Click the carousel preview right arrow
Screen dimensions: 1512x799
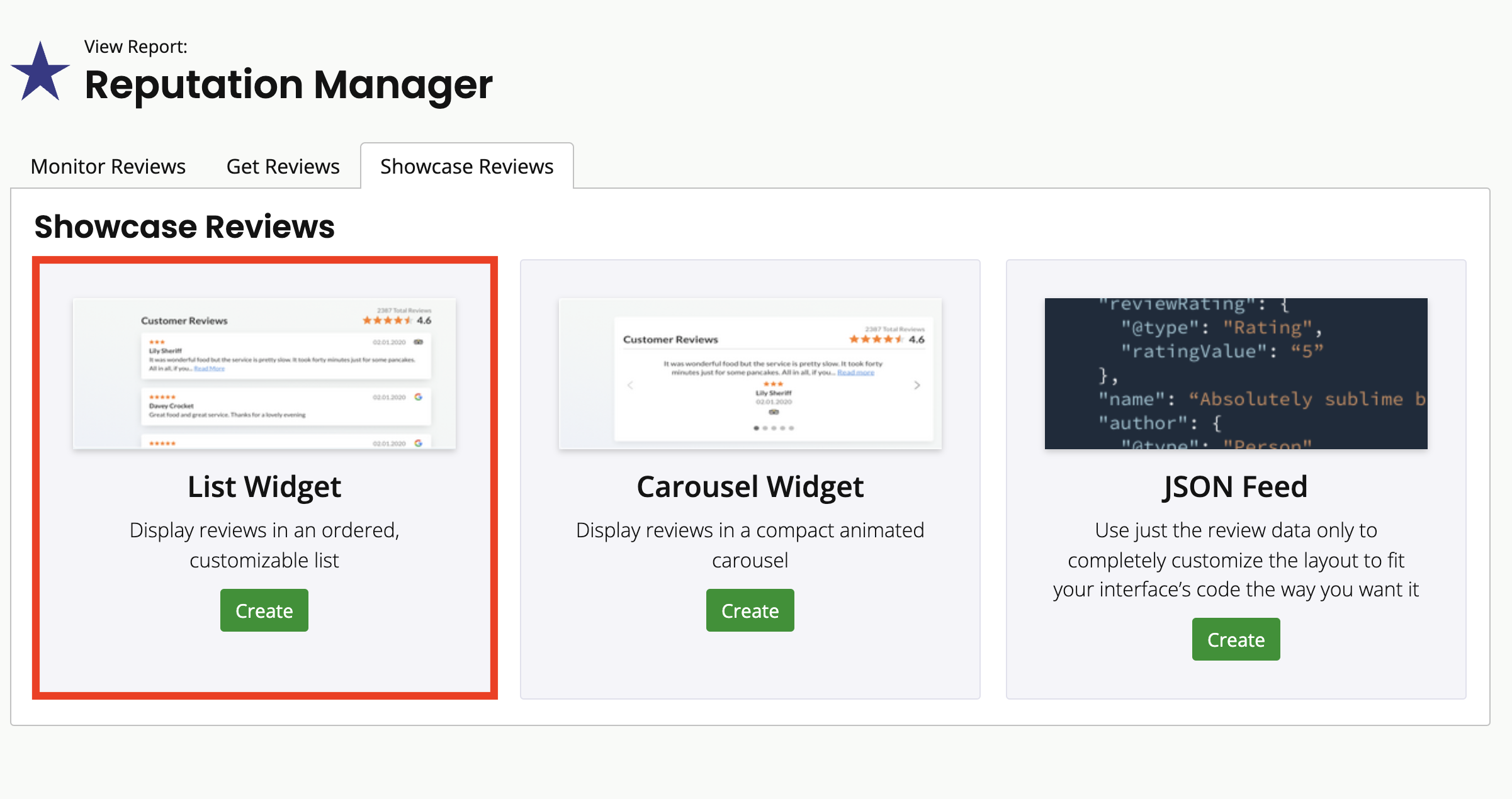point(917,385)
